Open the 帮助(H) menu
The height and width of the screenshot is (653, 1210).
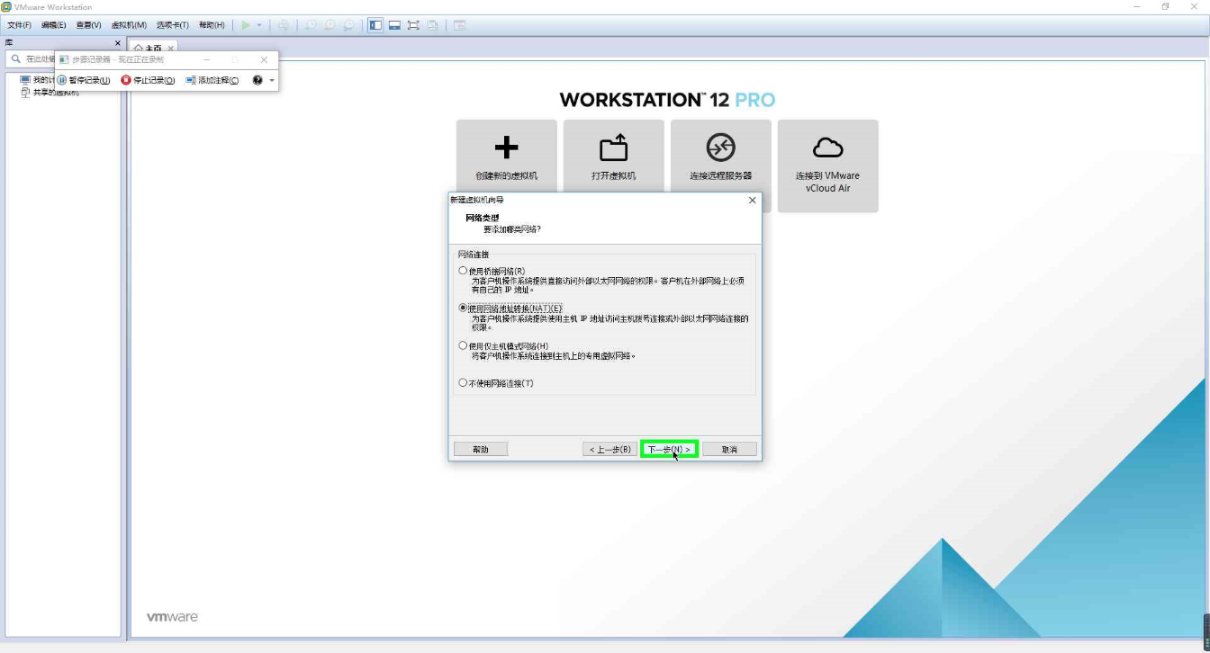tap(211, 25)
